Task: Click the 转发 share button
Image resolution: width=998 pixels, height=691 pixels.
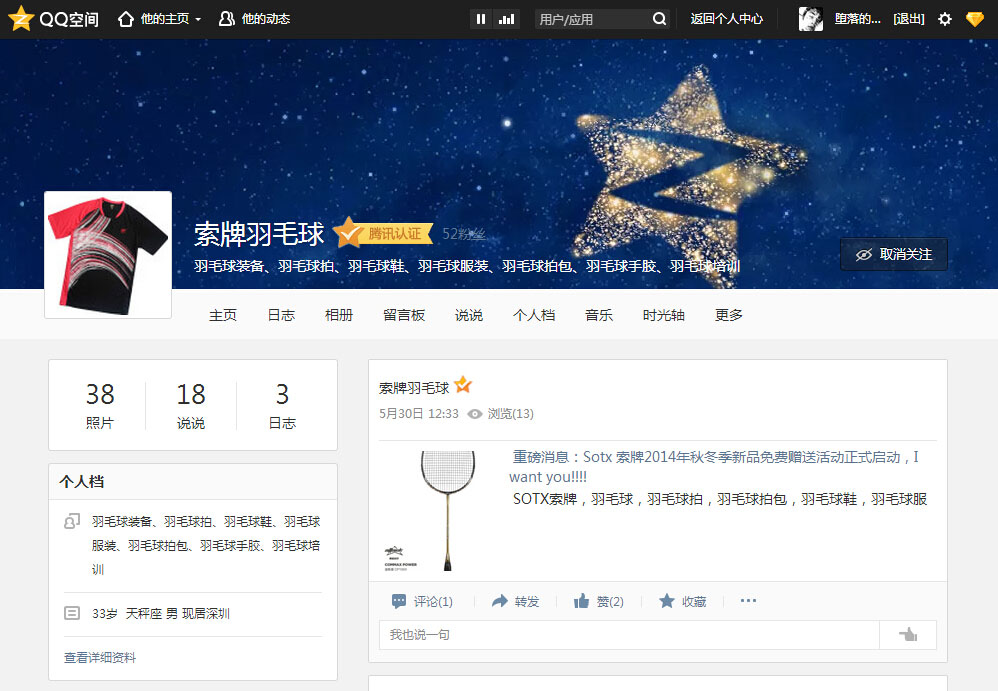Action: [516, 601]
